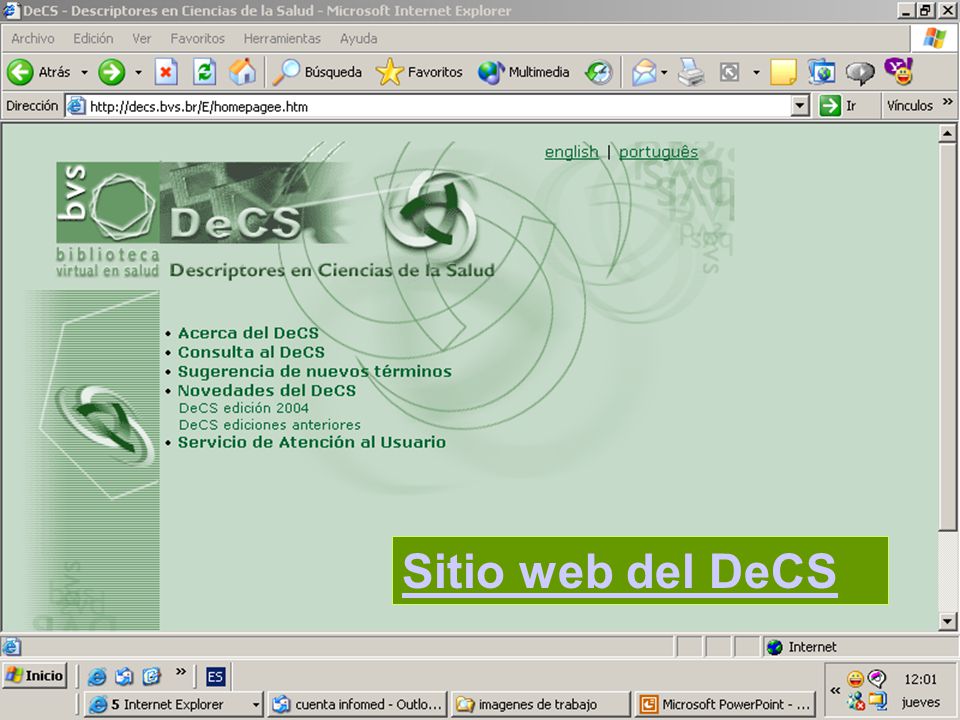Screen dimensions: 960x720
Task: Switch to imagenes de trabajo folder window
Action: [541, 705]
